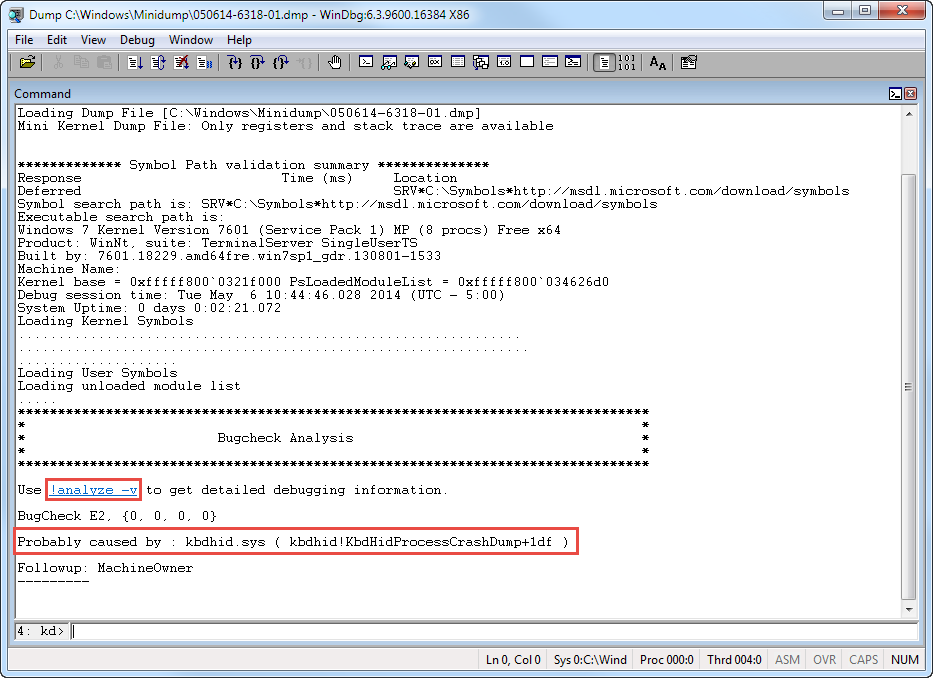The image size is (933, 678).
Task: Toggle the OVR overtype indicator in status bar
Action: point(824,659)
